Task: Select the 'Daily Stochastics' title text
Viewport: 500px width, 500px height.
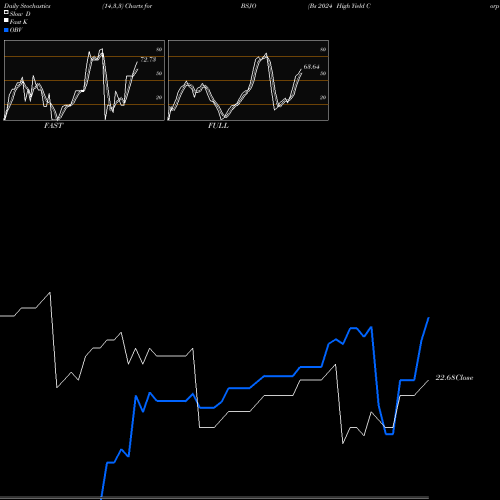Action: click(27, 6)
